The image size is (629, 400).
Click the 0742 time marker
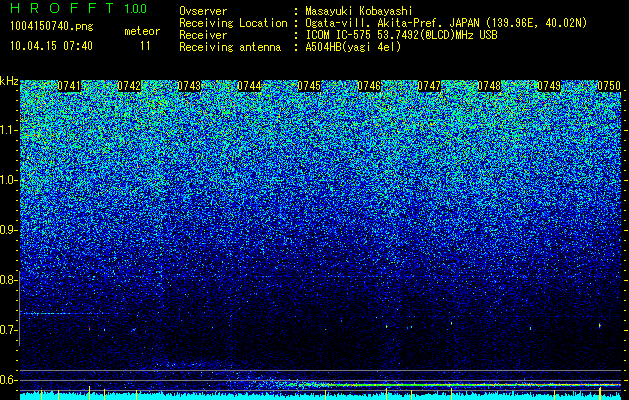(x=129, y=86)
